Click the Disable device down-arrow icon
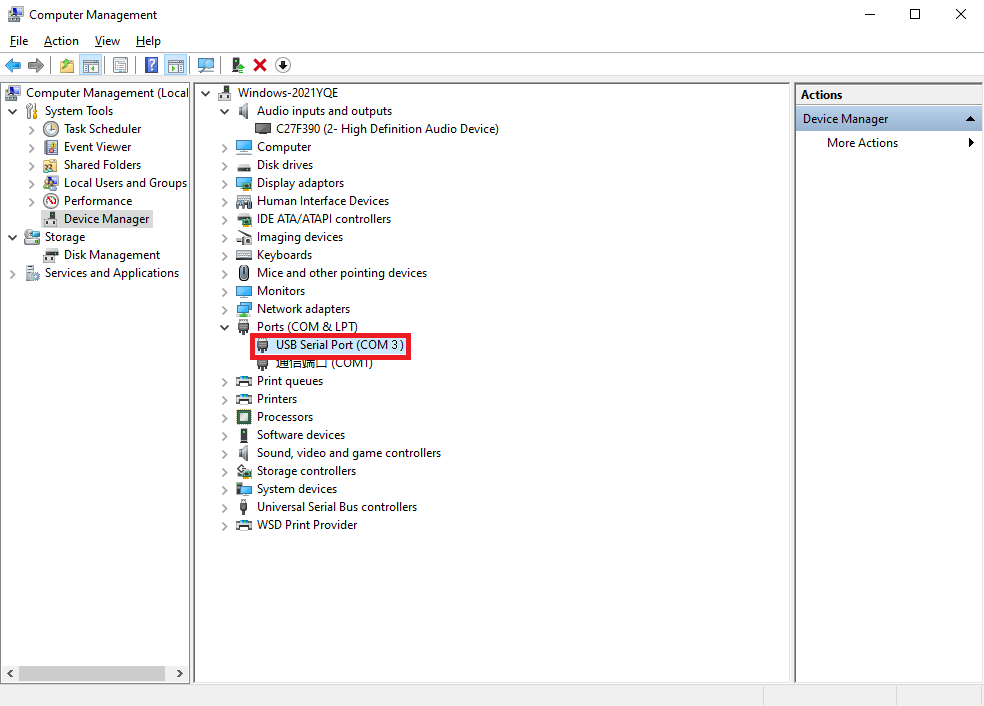 coord(283,65)
